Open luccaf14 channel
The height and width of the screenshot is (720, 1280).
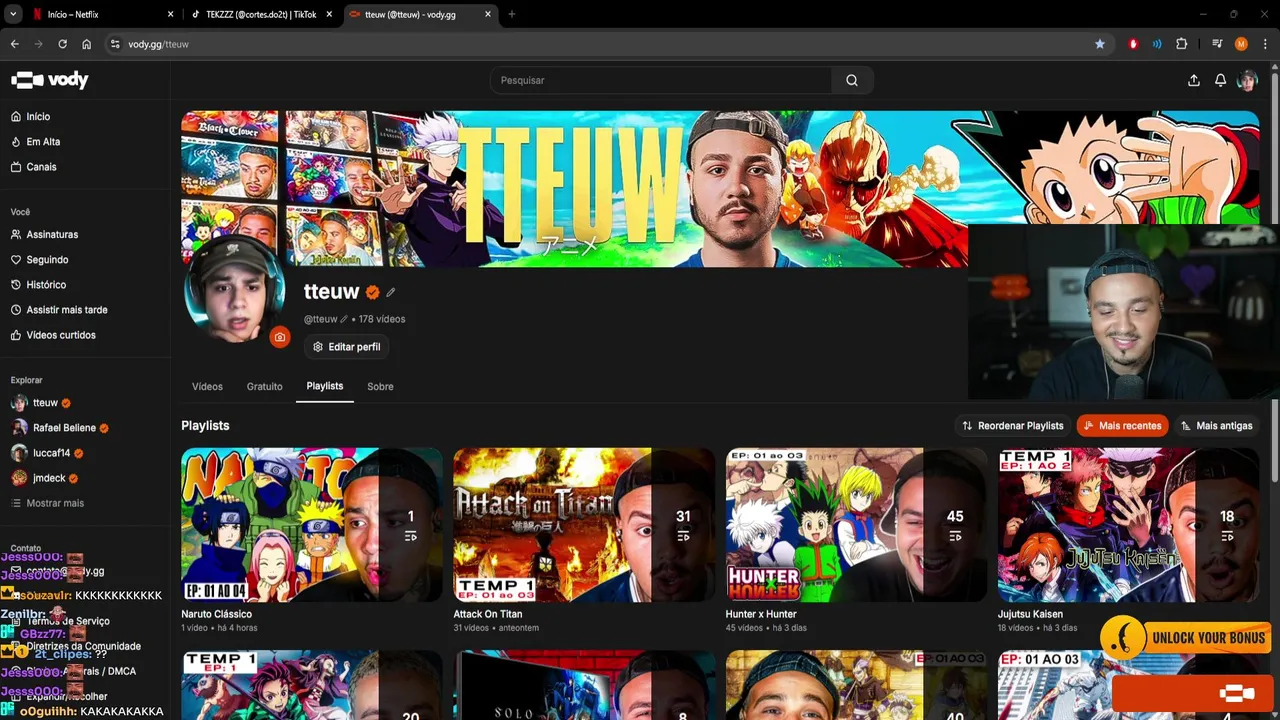point(45,453)
